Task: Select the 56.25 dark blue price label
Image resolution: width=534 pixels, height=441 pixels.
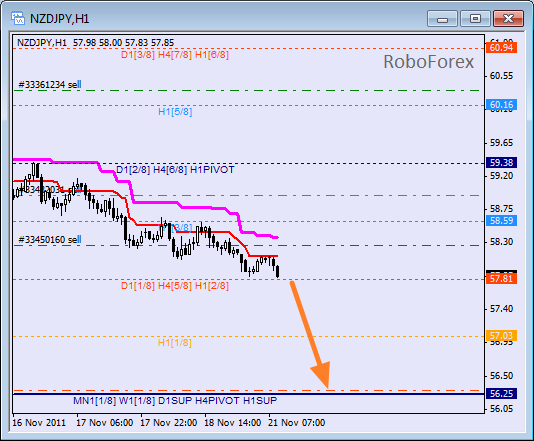Action: click(x=501, y=394)
